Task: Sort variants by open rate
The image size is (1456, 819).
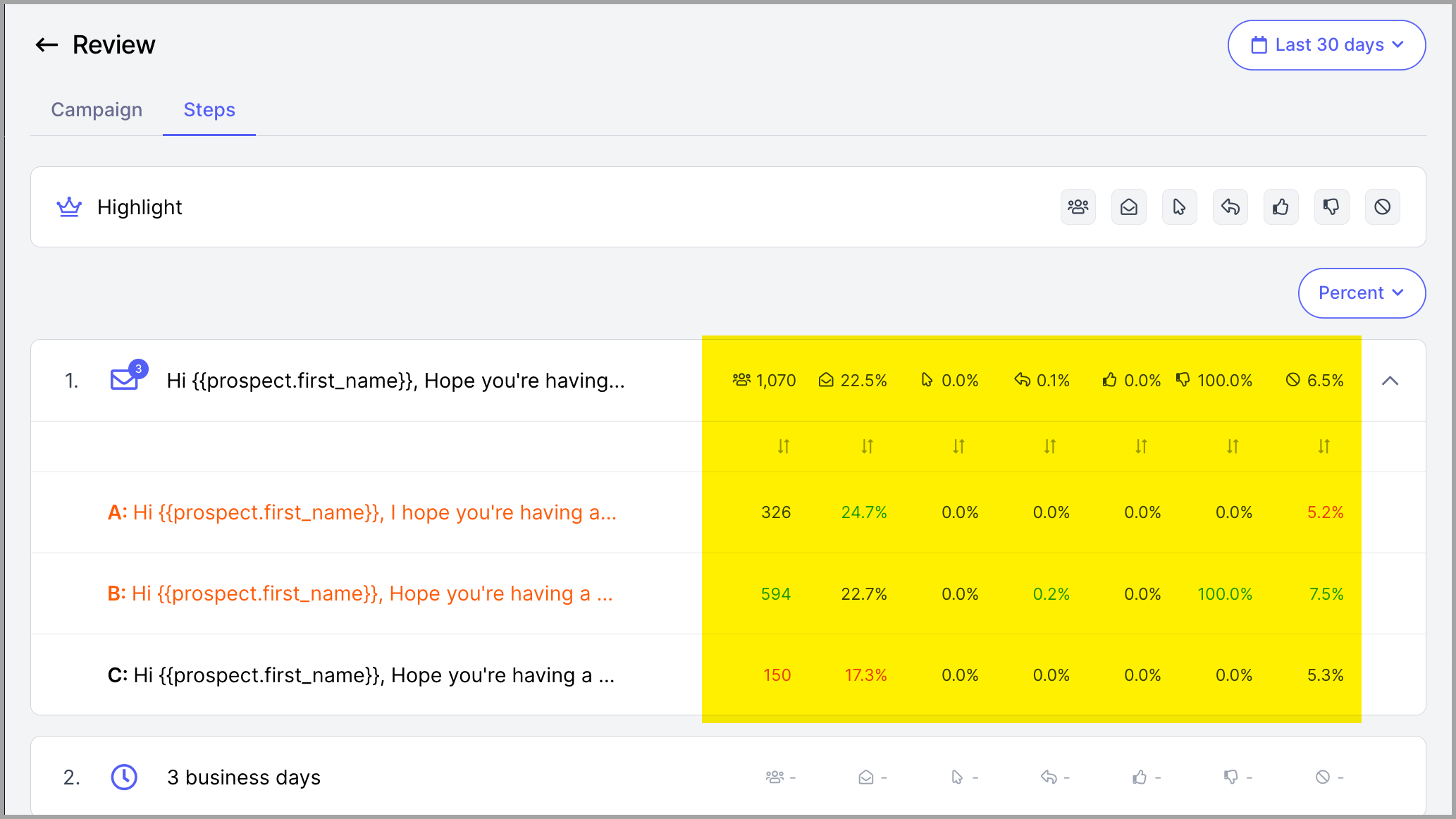Action: 868,447
